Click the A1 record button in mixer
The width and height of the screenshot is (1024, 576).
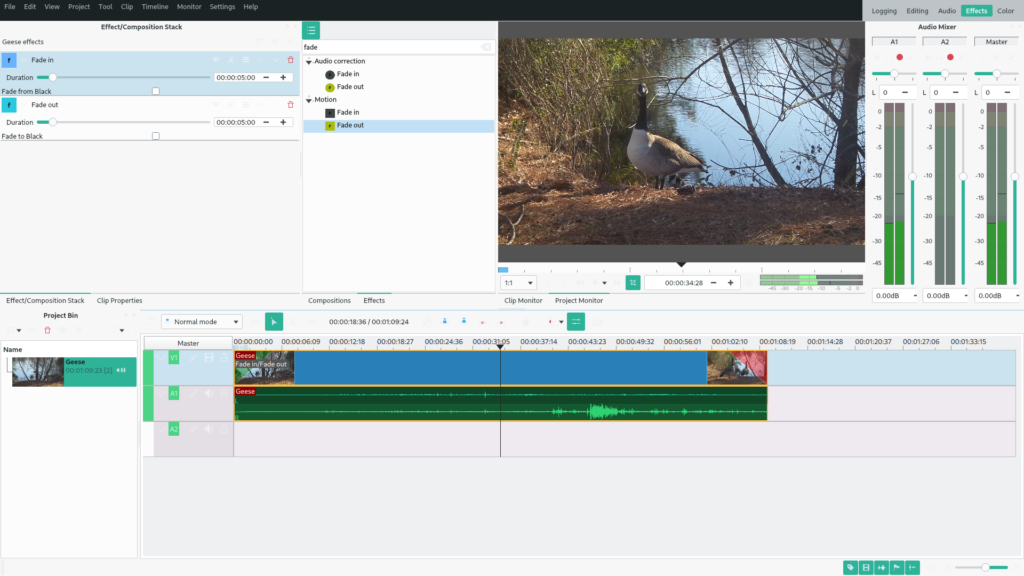pyautogui.click(x=899, y=57)
